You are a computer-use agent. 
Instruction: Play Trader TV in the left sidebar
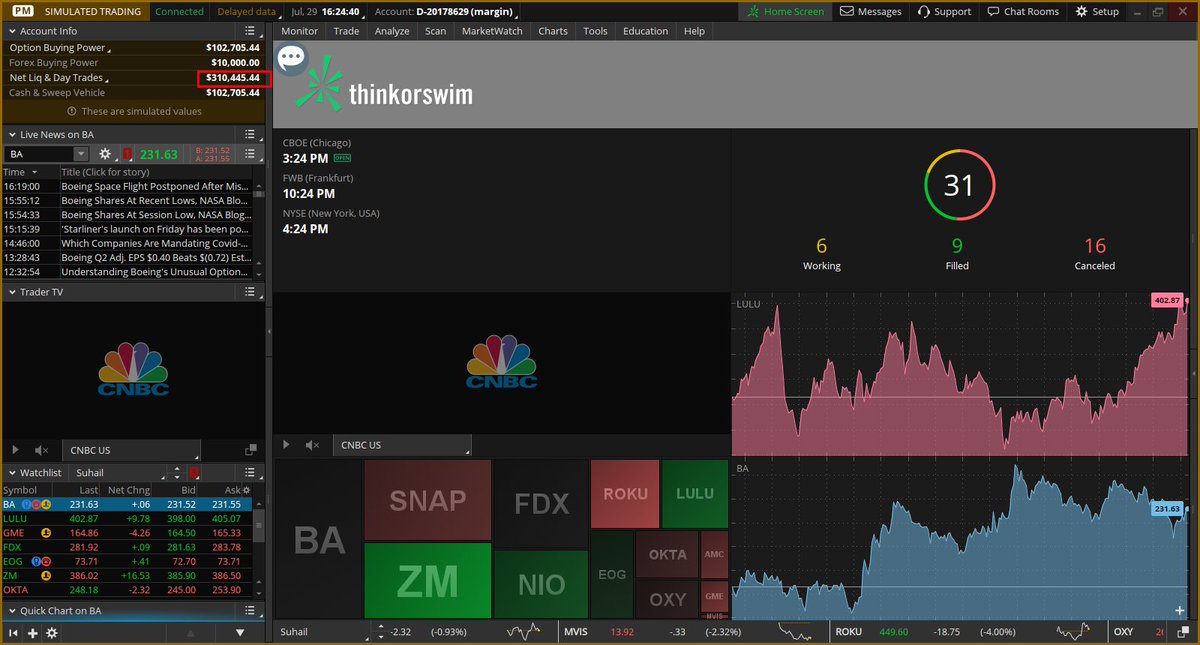pos(15,451)
